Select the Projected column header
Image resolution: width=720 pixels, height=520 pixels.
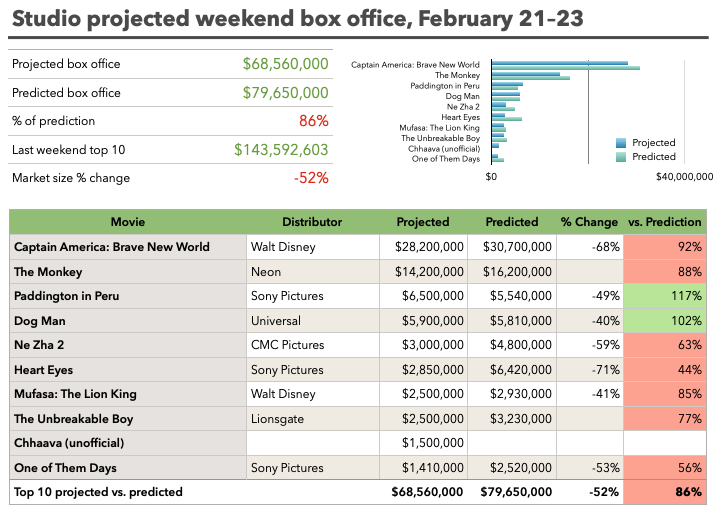422,222
